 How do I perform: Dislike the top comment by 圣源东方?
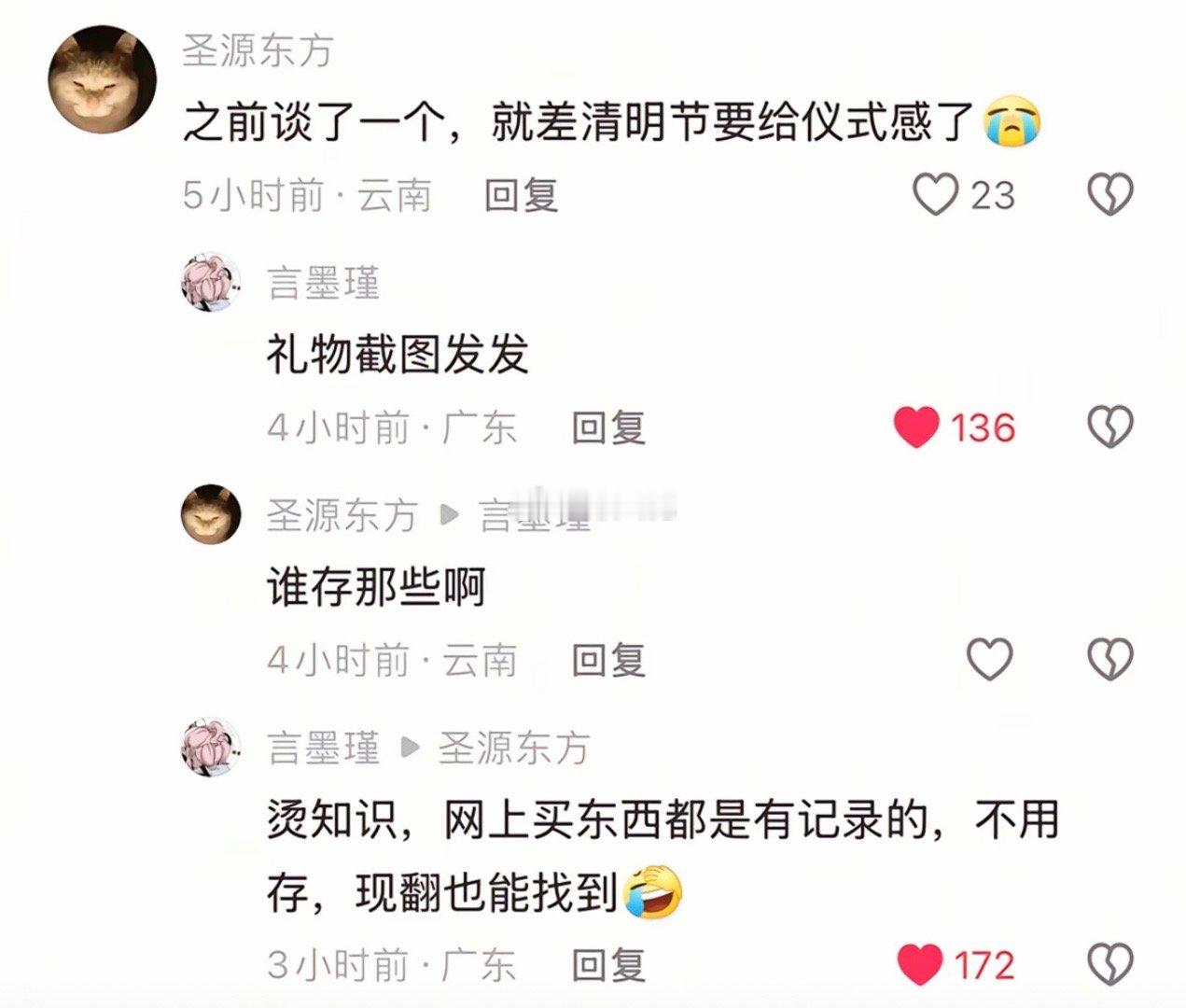[1110, 195]
